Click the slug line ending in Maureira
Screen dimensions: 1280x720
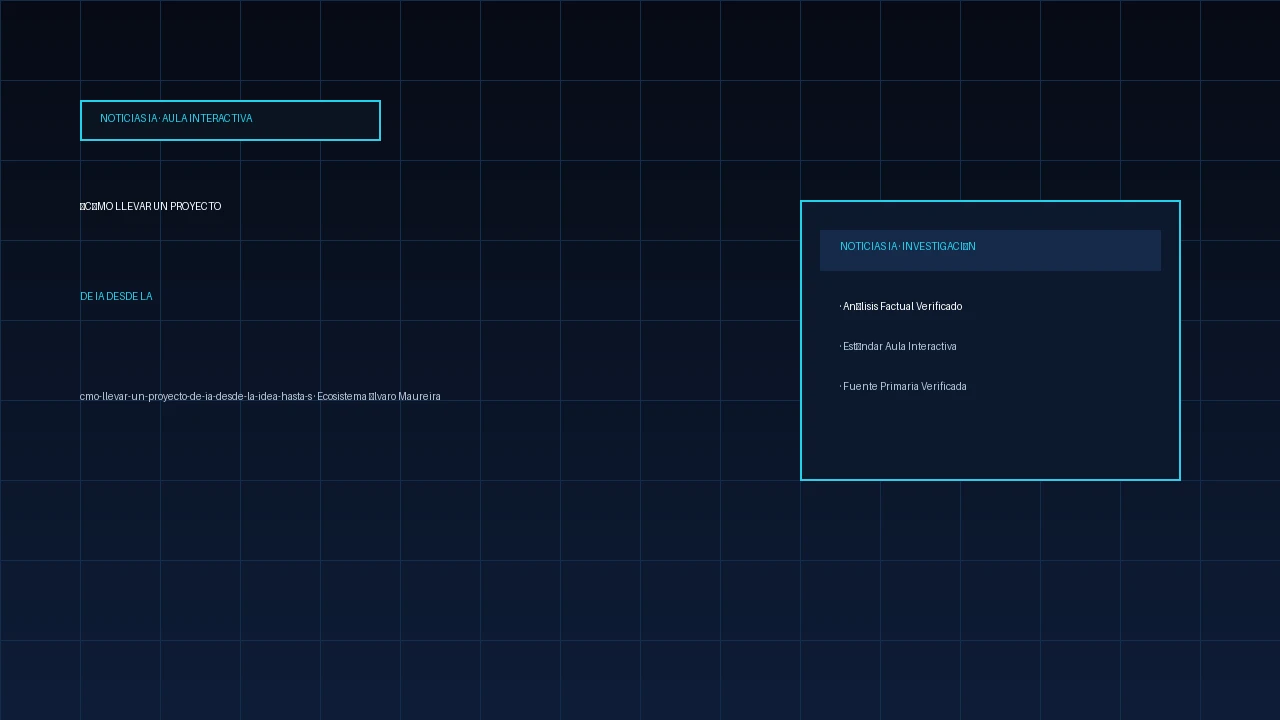(x=260, y=396)
